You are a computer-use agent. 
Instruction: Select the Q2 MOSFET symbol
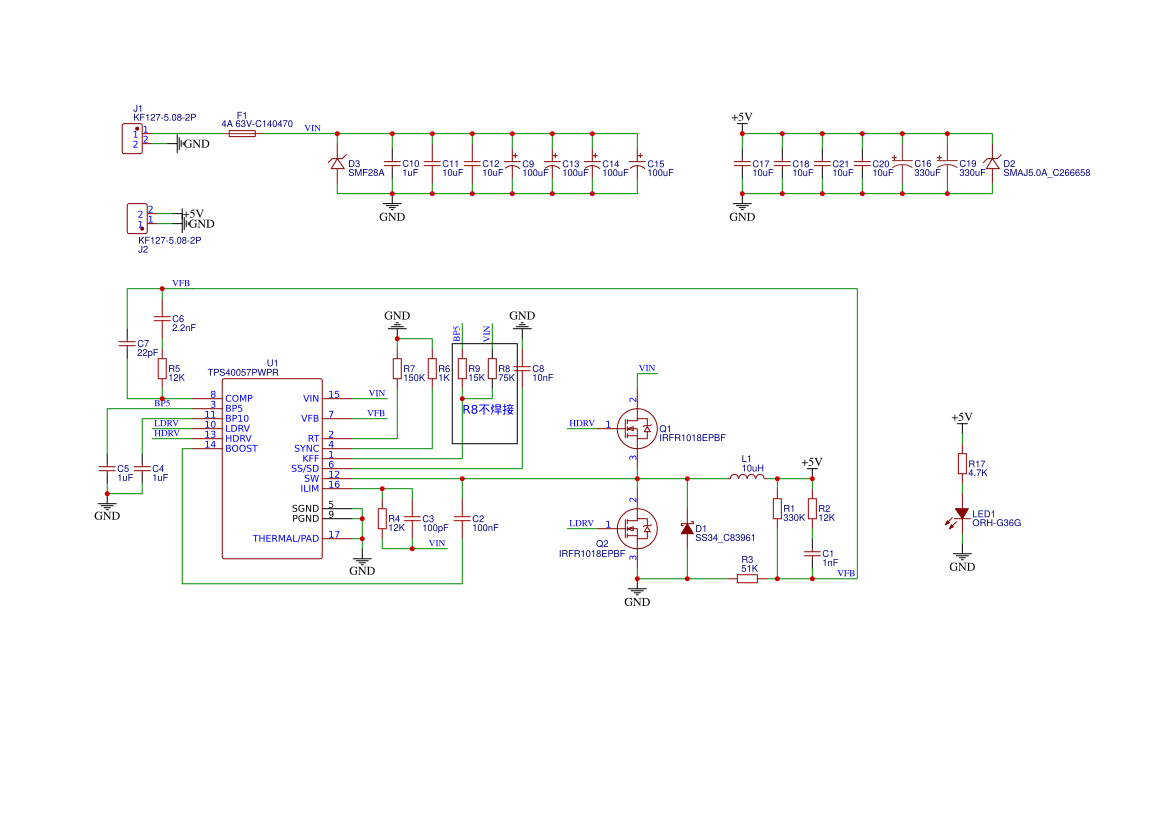coord(636,529)
